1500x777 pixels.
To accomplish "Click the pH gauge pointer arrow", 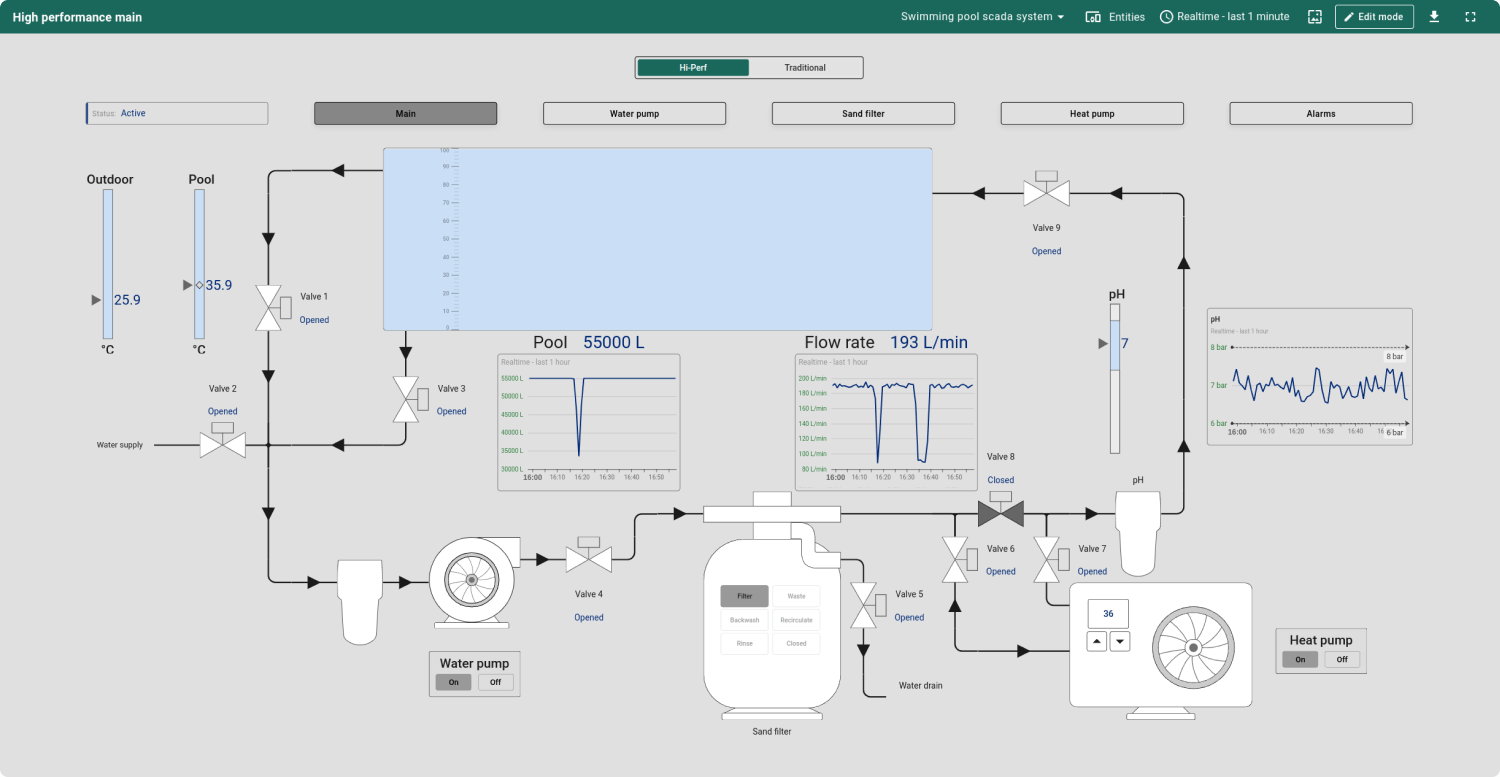I will [1103, 343].
